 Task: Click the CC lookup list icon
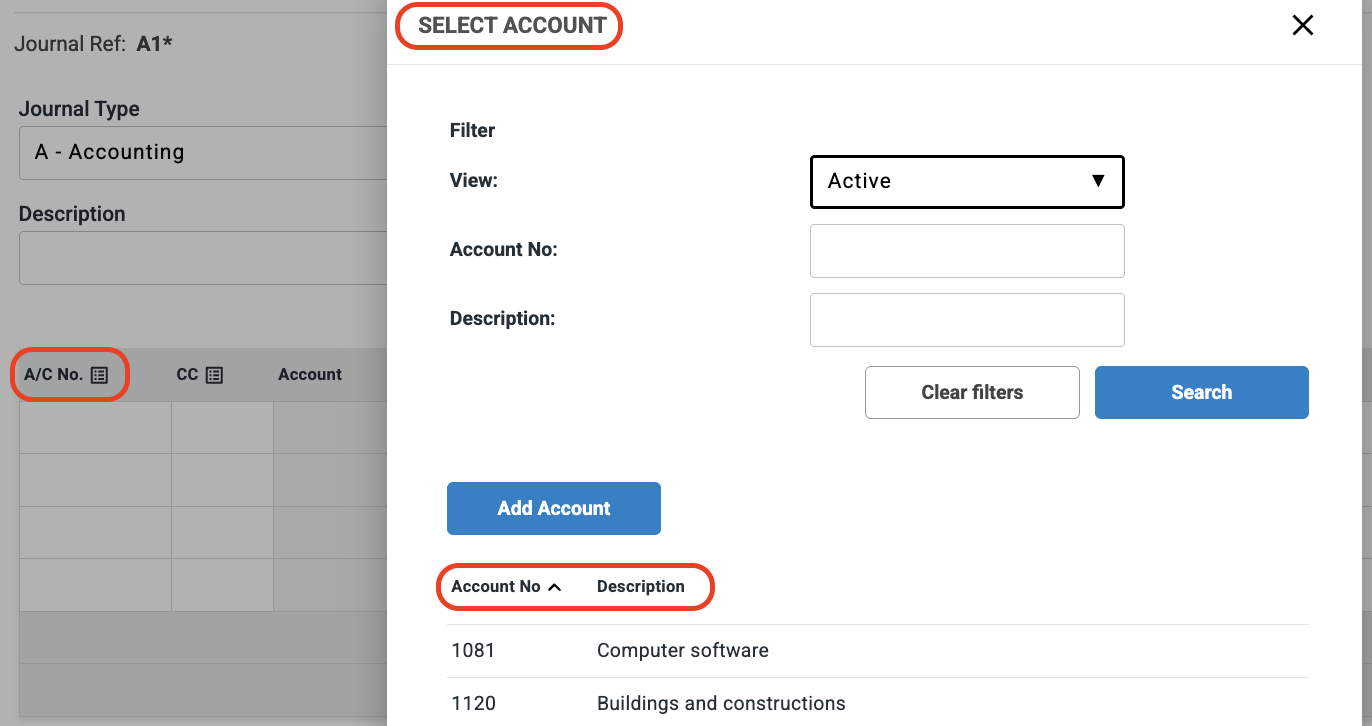point(214,375)
